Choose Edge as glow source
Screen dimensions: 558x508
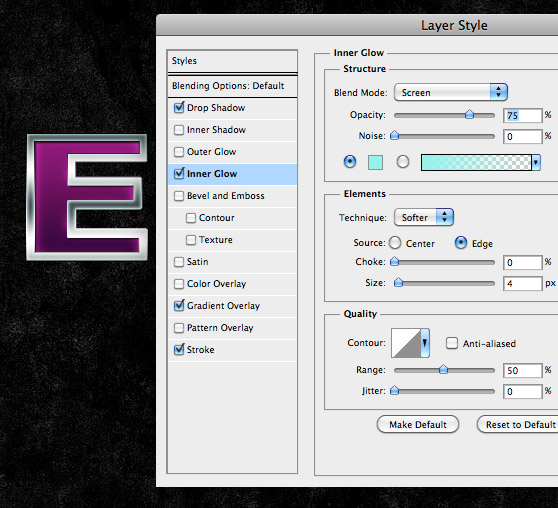461,243
